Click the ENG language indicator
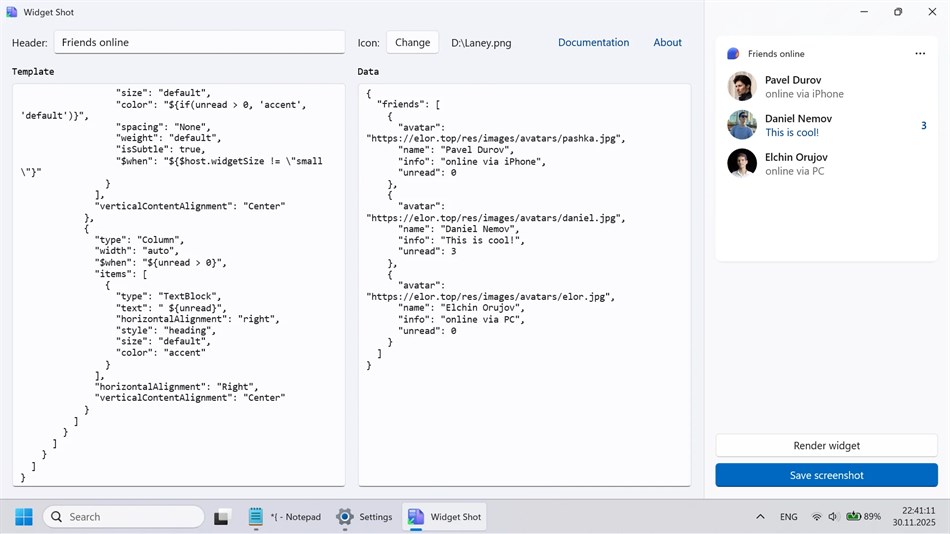Viewport: 950px width, 534px height. click(788, 517)
